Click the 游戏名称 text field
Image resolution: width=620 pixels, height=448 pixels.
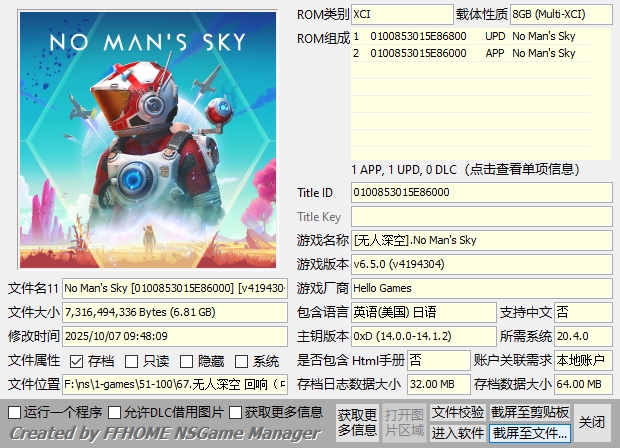[482, 240]
